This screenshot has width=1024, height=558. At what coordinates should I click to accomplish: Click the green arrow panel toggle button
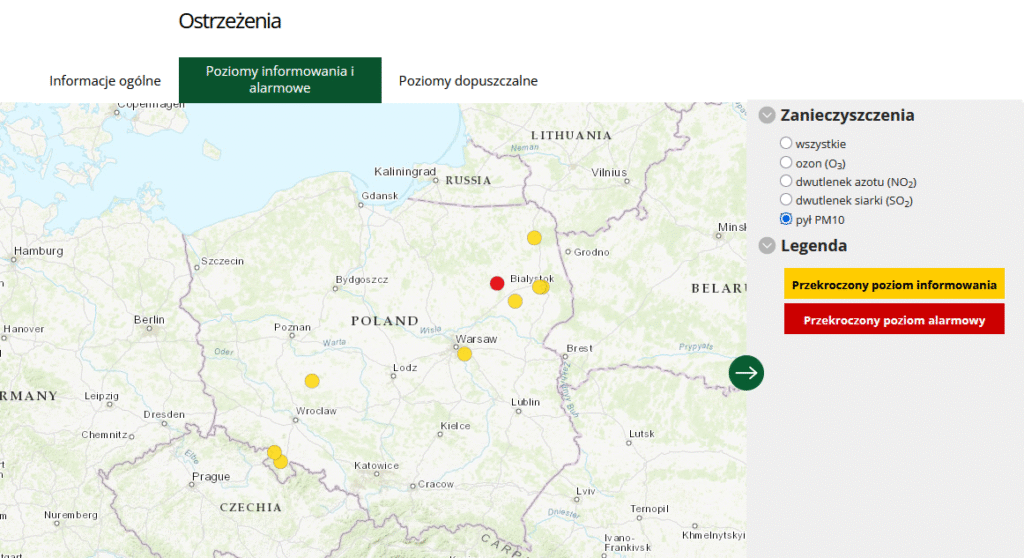(746, 373)
